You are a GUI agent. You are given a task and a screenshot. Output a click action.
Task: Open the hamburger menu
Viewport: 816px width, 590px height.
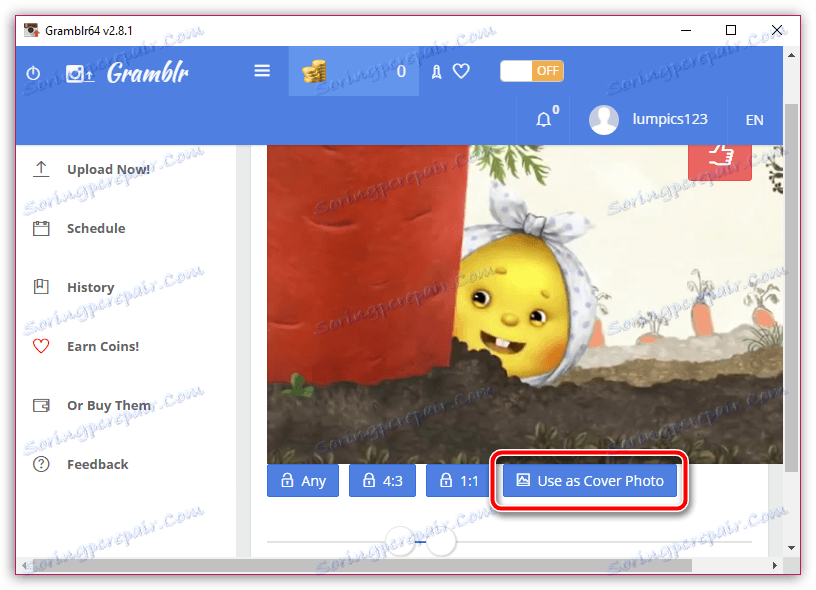coord(262,71)
